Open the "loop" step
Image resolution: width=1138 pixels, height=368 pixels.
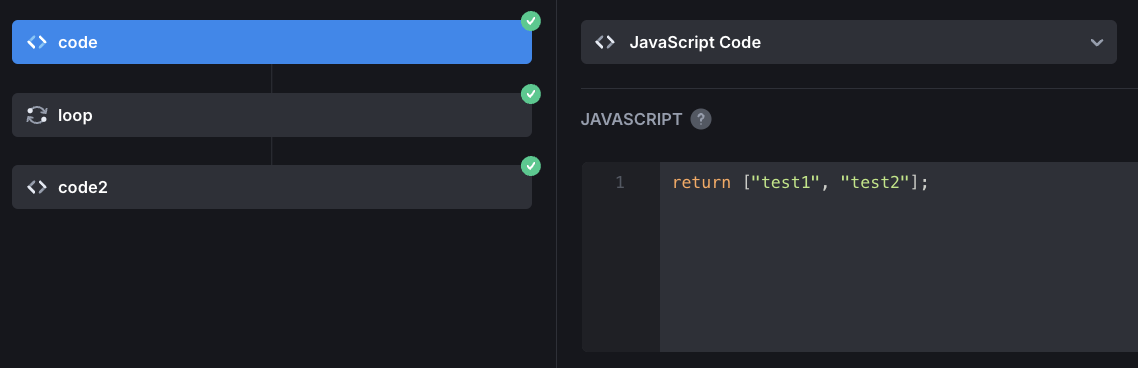[x=271, y=115]
